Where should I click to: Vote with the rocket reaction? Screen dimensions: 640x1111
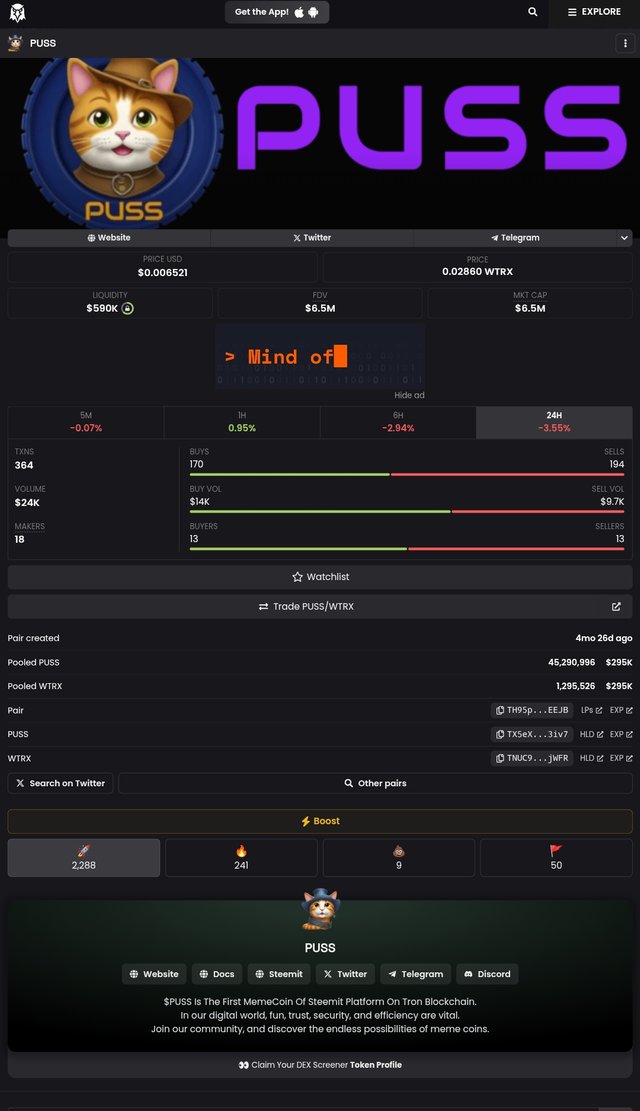click(84, 857)
